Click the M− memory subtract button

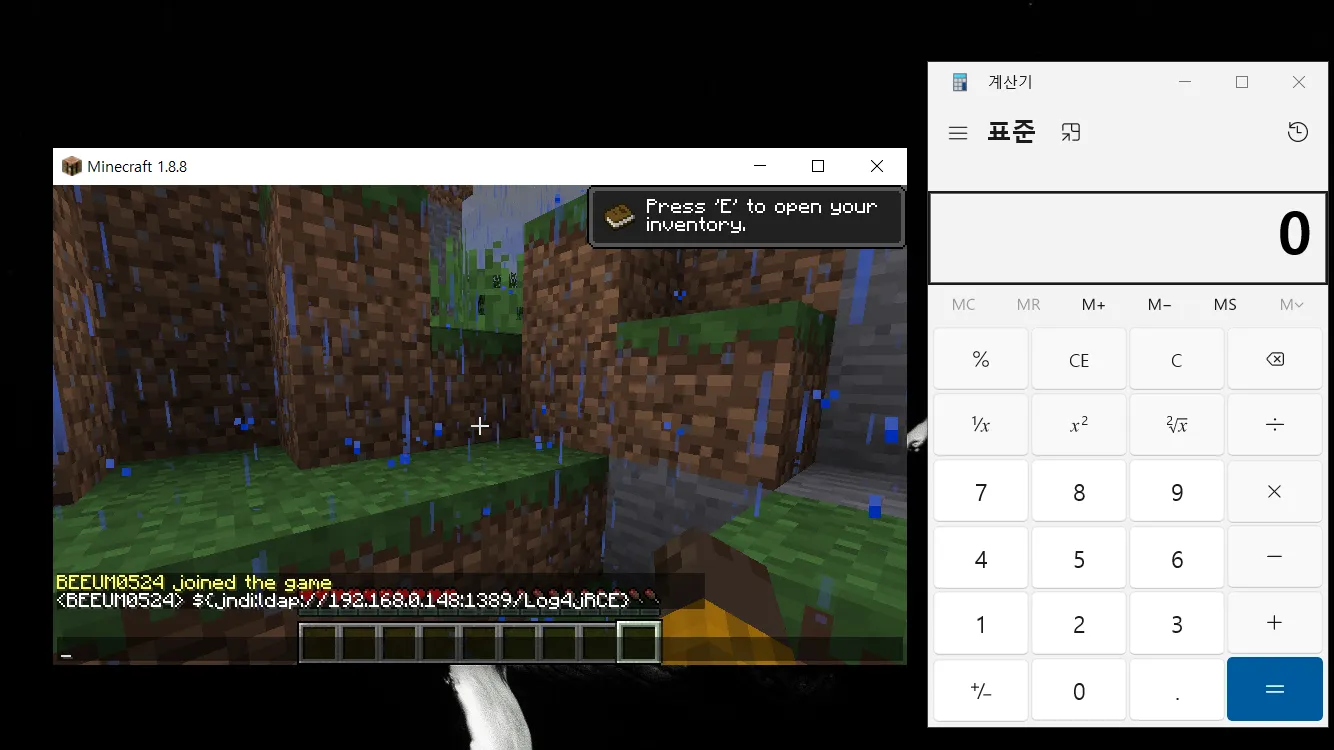tap(1160, 304)
